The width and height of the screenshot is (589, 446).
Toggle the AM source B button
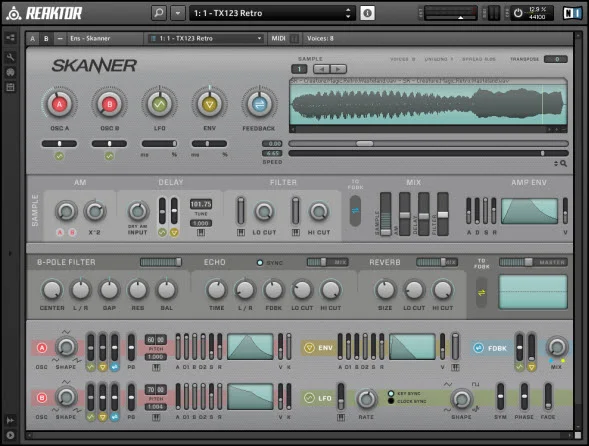point(72,233)
